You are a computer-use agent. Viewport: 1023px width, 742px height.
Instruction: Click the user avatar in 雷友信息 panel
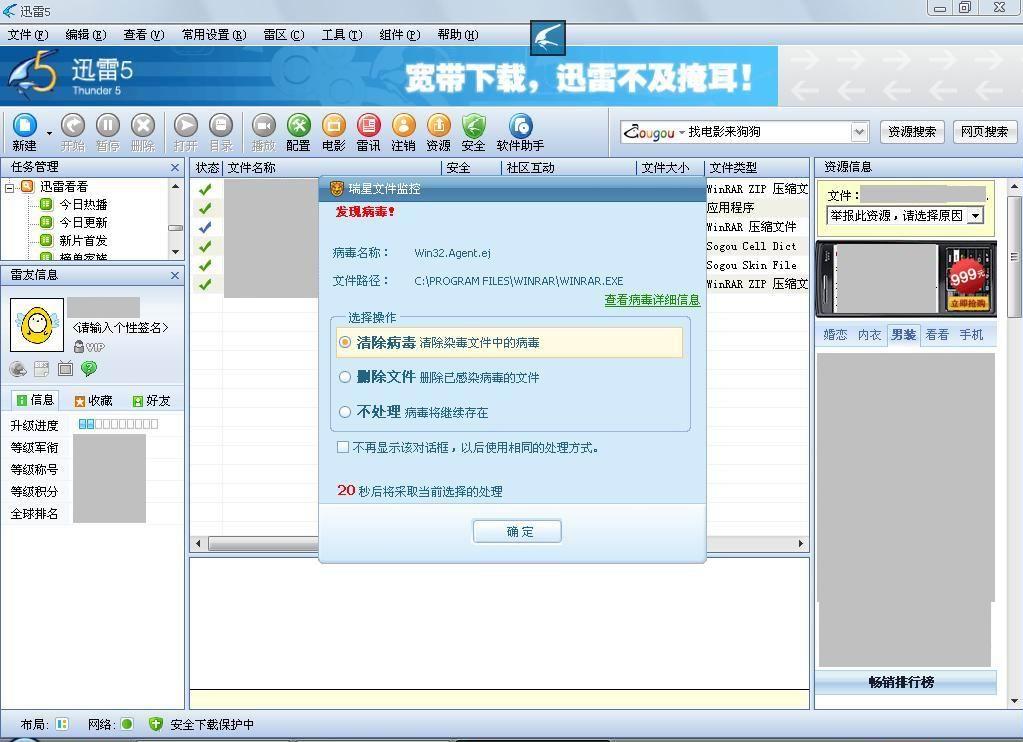37,324
